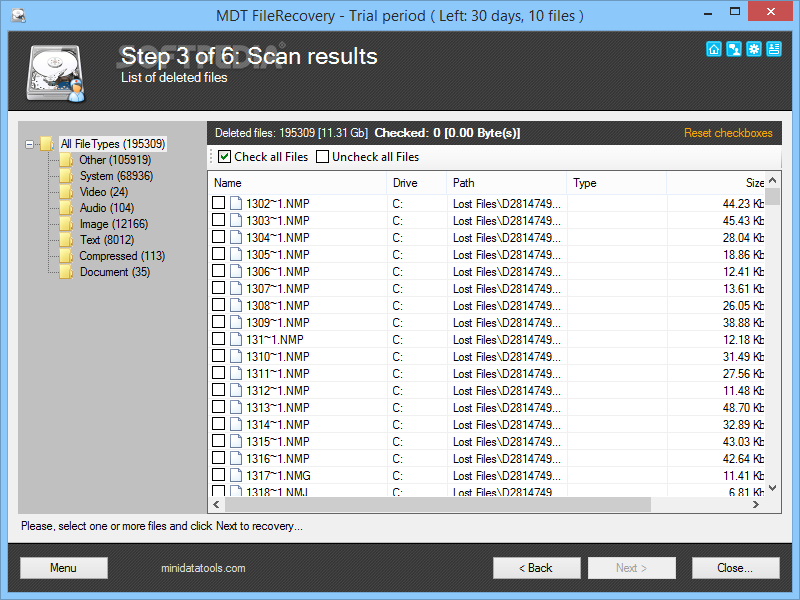Click the All FileTypes folder icon
This screenshot has height=600, width=800.
[47, 144]
